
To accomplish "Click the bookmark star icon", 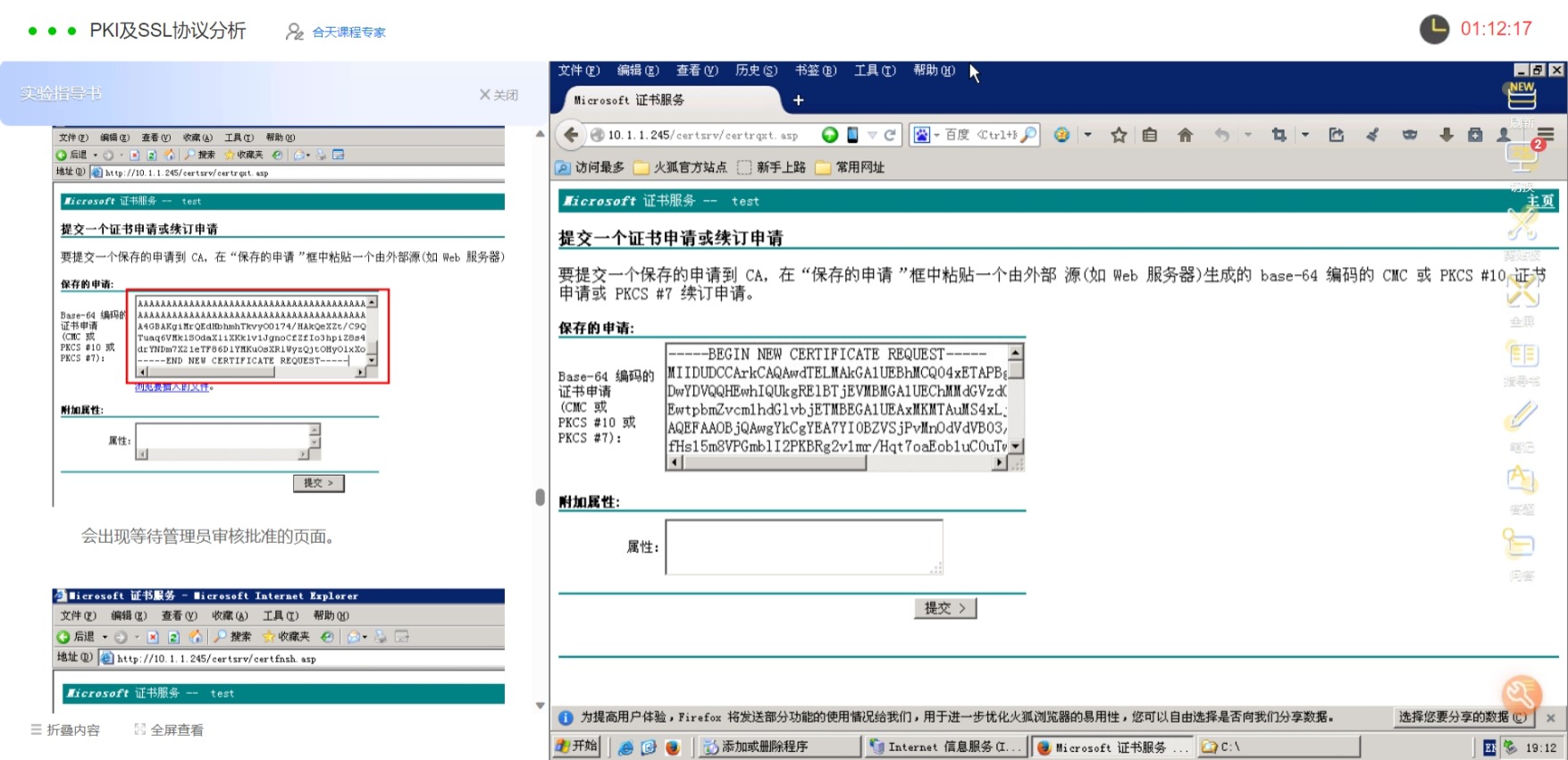I will click(x=1119, y=135).
